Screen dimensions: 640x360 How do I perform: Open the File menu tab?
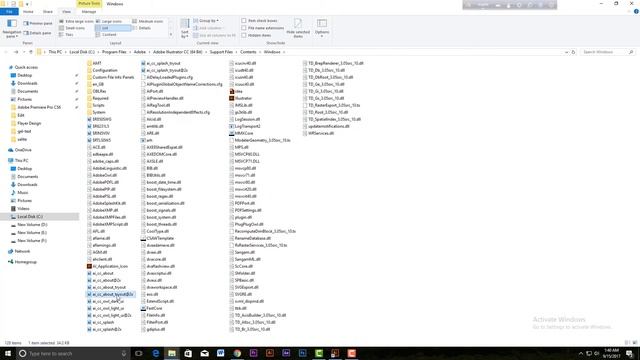[9, 12]
